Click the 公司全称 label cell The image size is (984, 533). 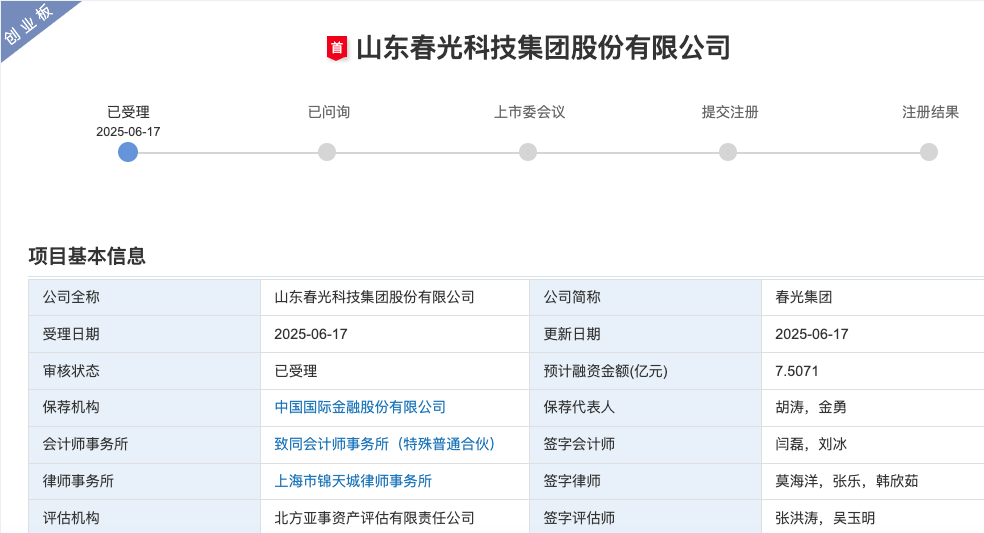click(144, 297)
